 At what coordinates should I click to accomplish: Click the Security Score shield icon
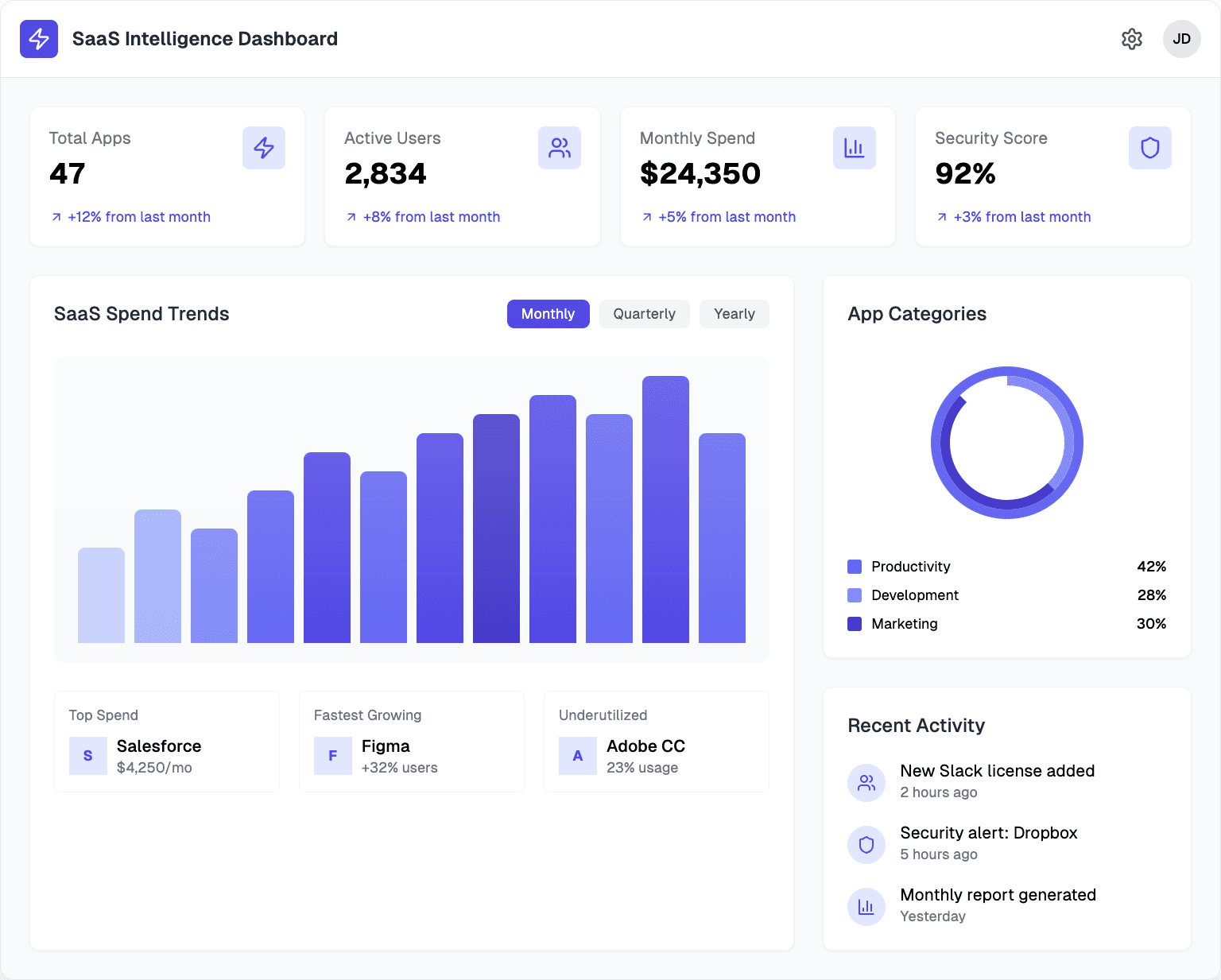point(1149,148)
